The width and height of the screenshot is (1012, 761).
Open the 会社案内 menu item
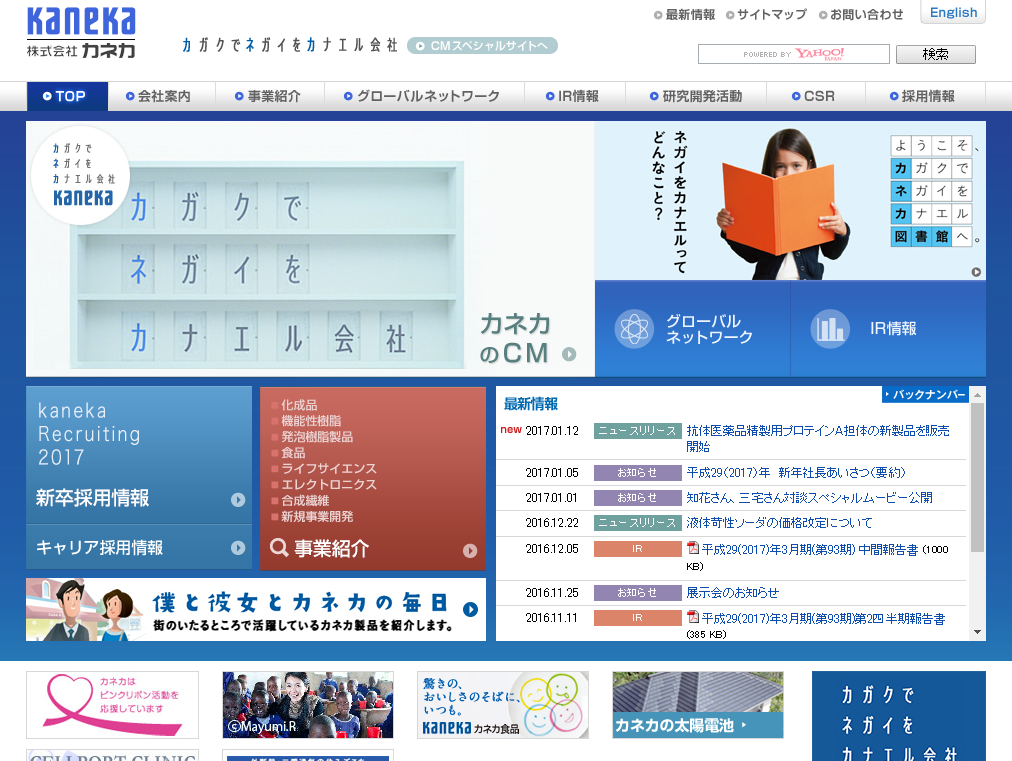pos(158,96)
